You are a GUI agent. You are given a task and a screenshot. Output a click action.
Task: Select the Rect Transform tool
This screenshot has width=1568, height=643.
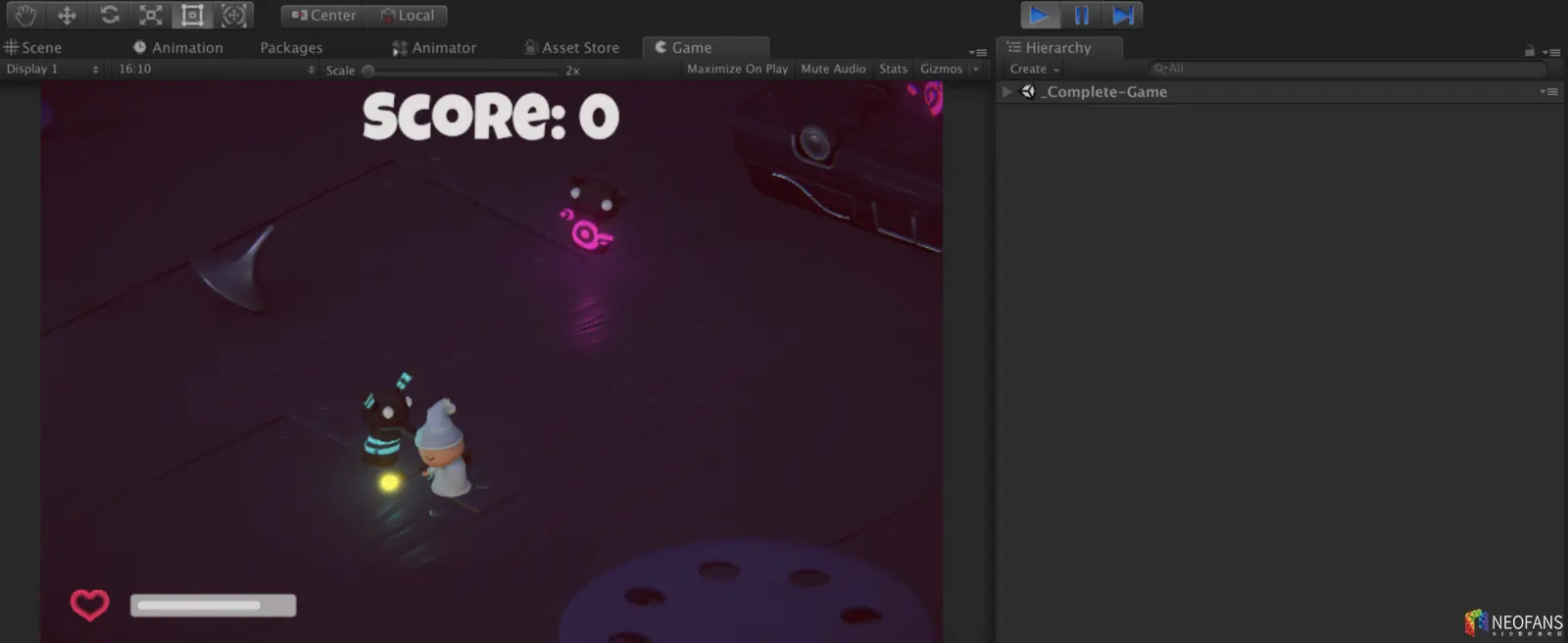point(193,15)
